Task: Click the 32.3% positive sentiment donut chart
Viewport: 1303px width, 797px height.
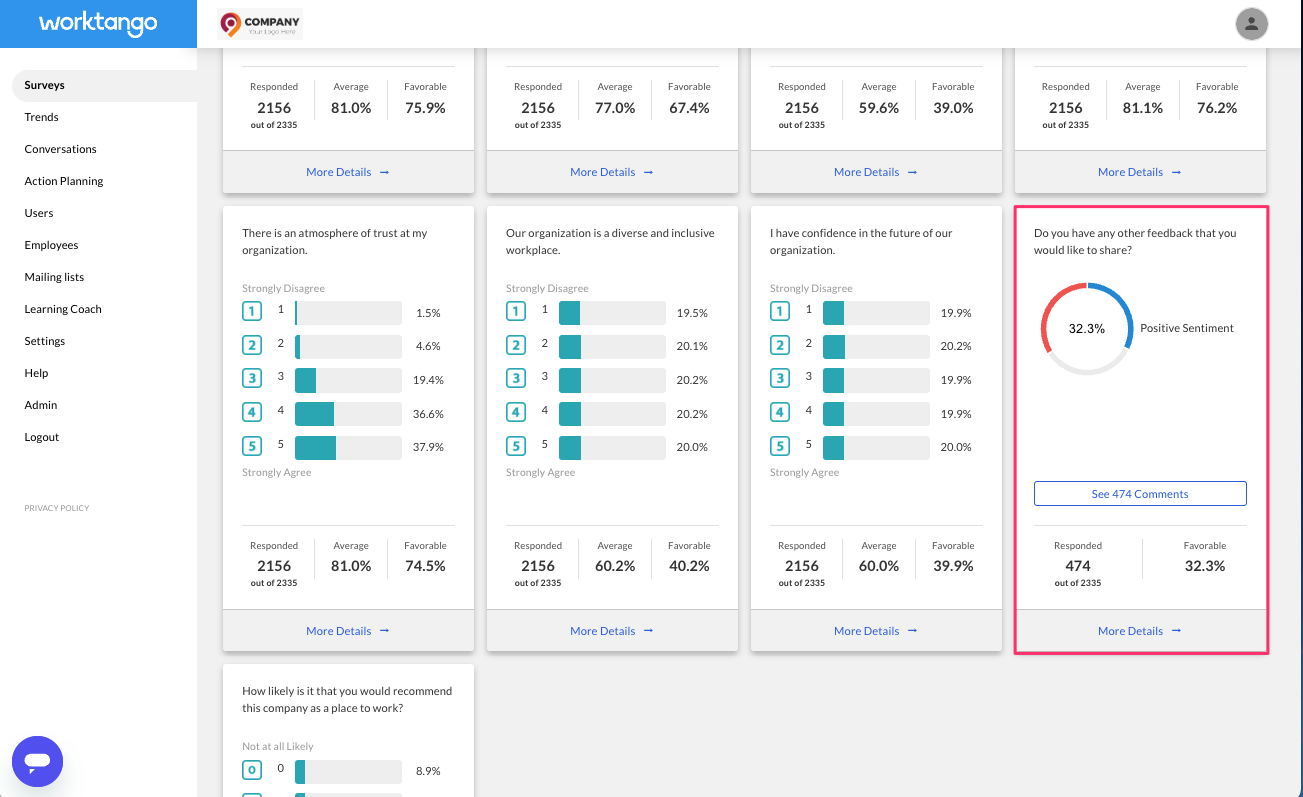Action: [x=1086, y=327]
